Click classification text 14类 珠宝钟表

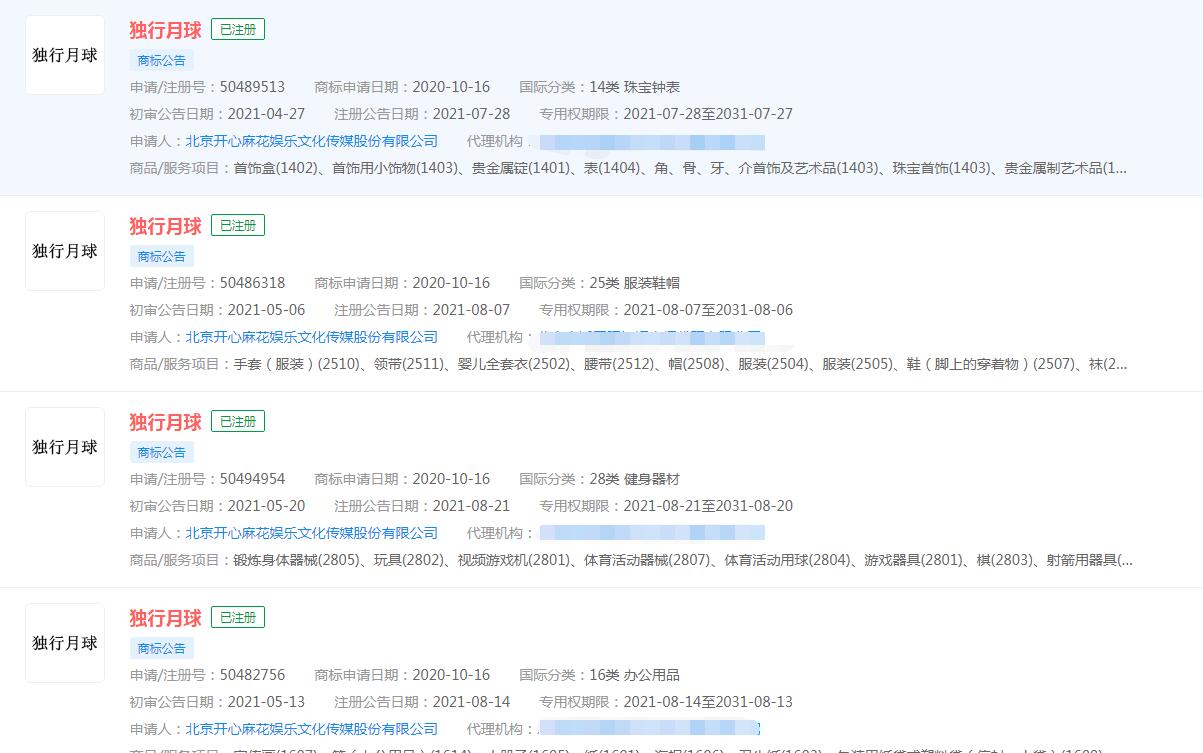[634, 87]
